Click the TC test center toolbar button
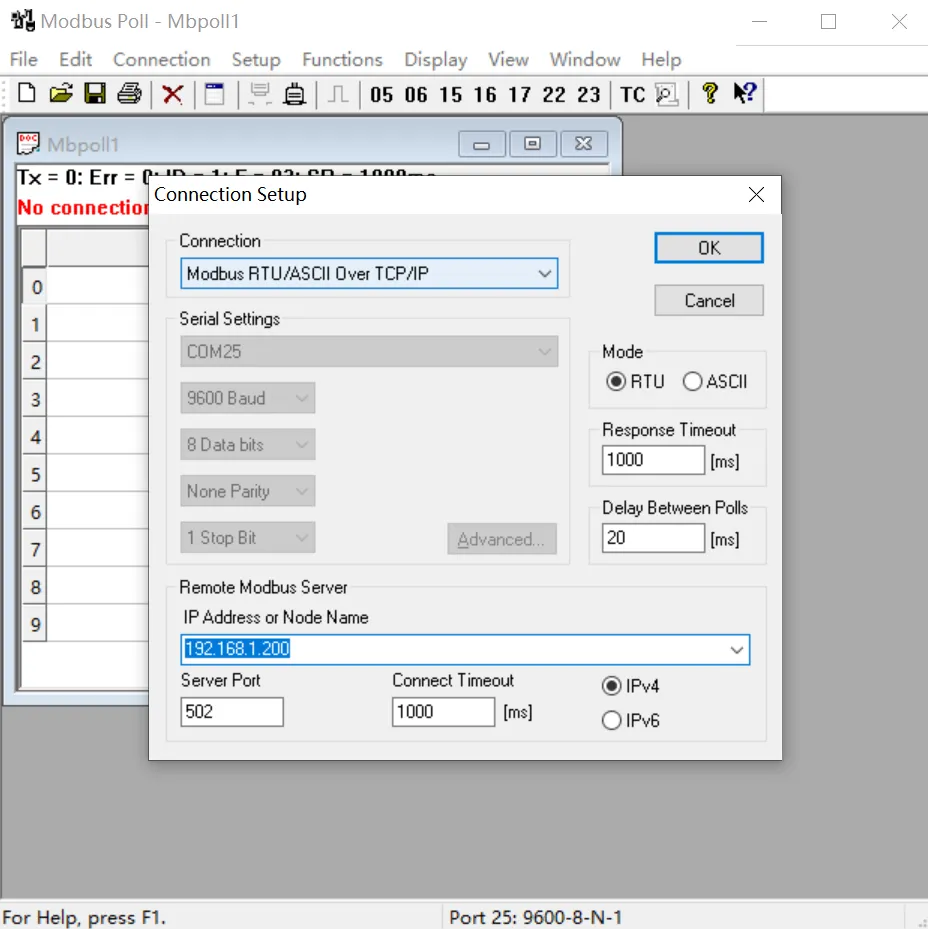This screenshot has width=928, height=929. tap(632, 94)
